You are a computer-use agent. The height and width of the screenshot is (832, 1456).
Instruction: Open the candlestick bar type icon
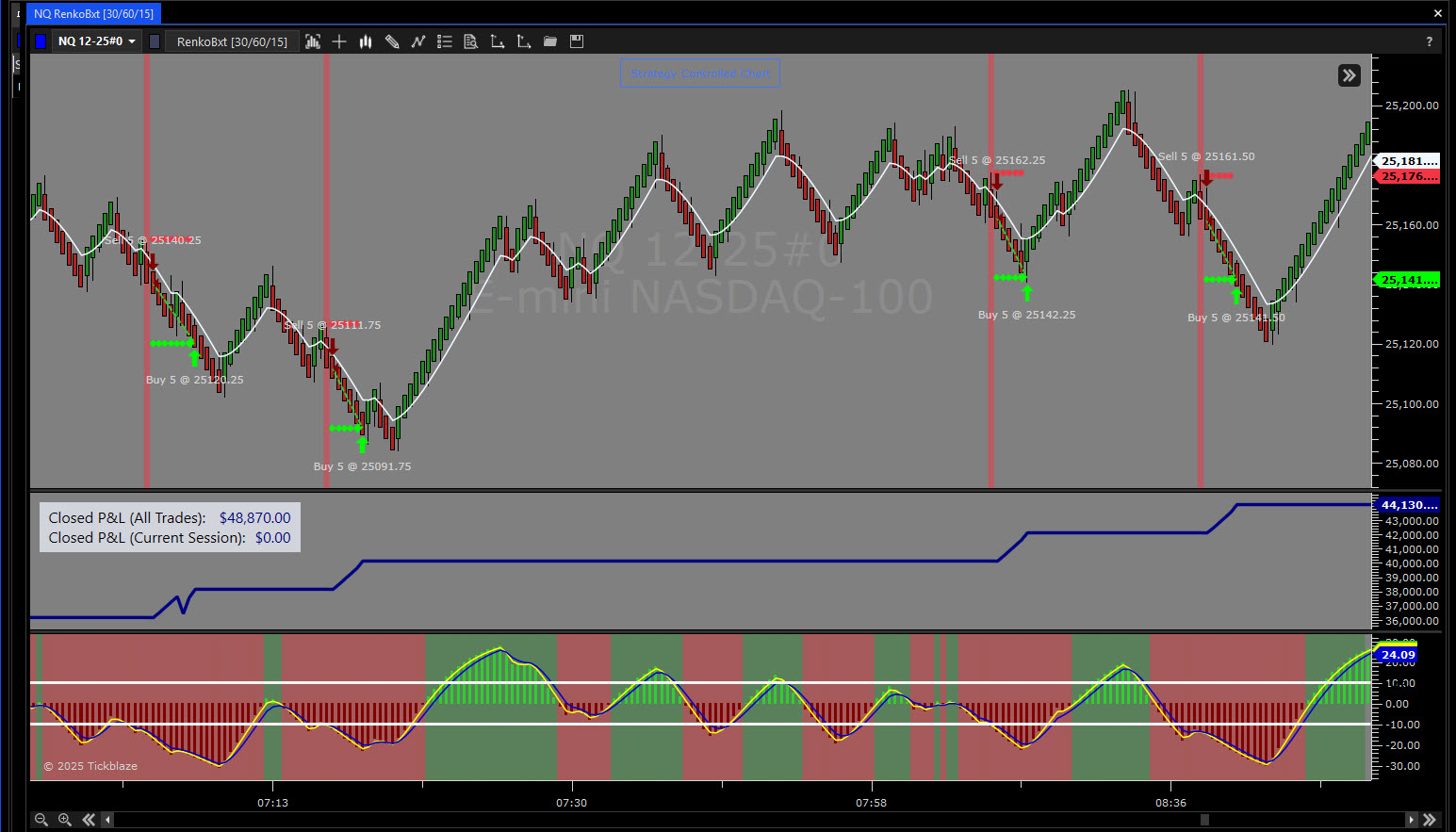(366, 41)
